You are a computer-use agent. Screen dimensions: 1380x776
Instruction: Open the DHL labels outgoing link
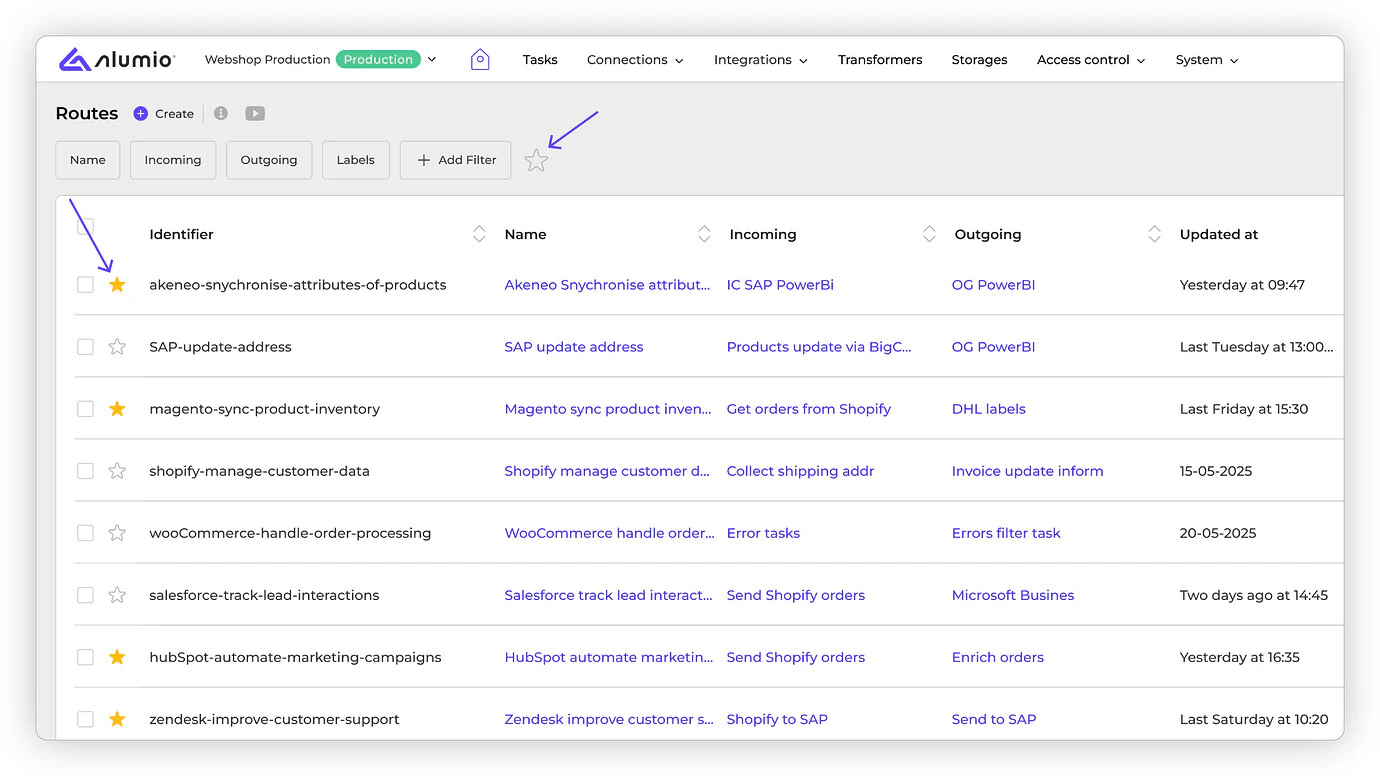(x=989, y=409)
